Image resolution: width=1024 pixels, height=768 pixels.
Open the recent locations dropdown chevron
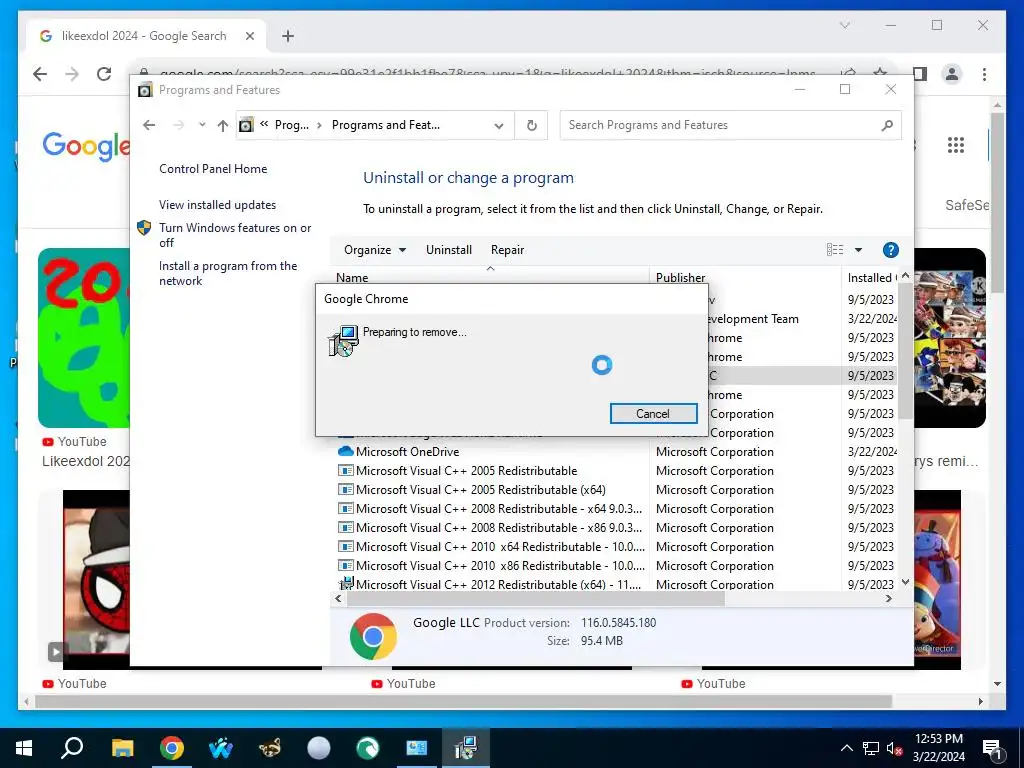202,125
